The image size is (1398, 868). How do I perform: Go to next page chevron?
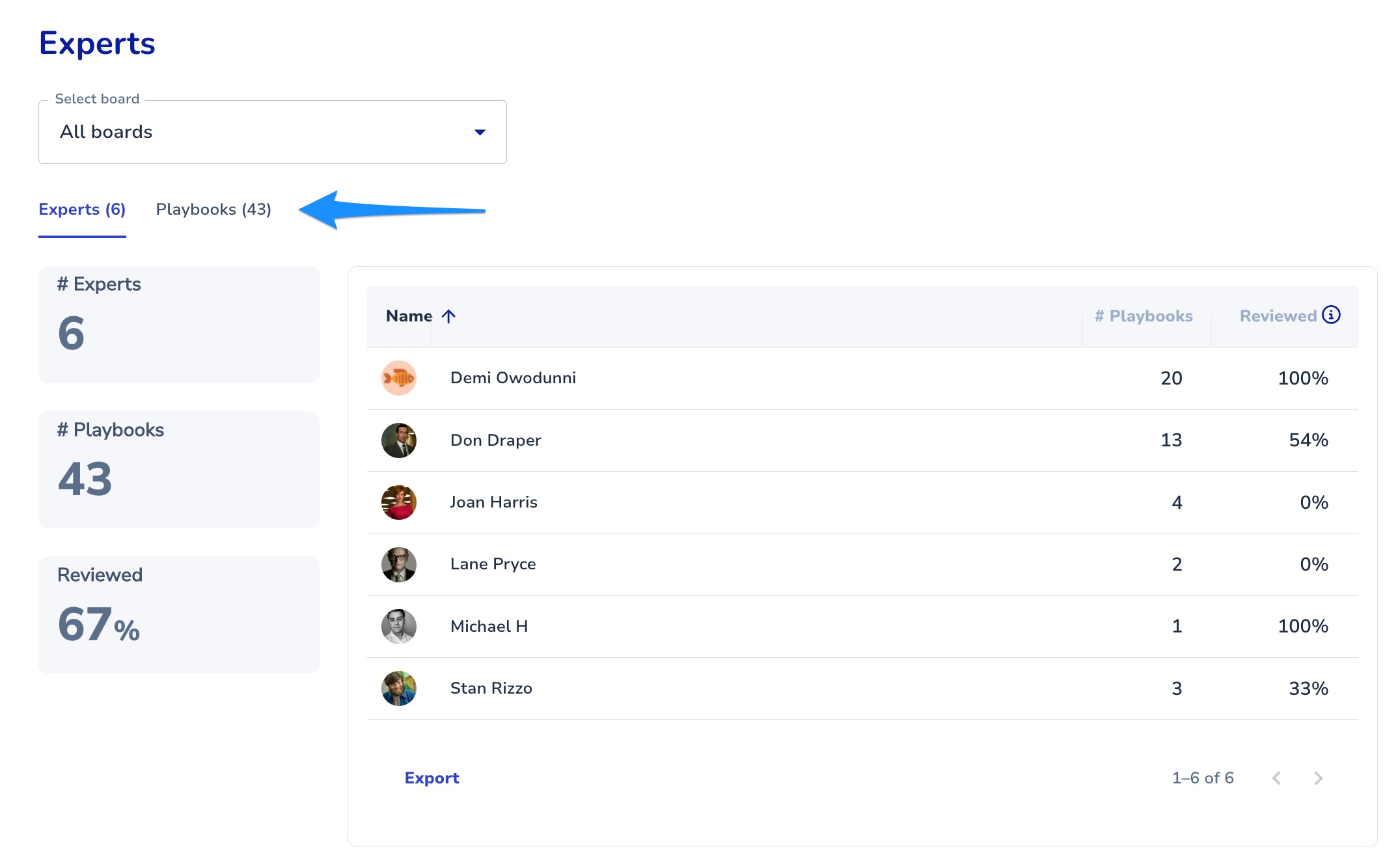1318,778
